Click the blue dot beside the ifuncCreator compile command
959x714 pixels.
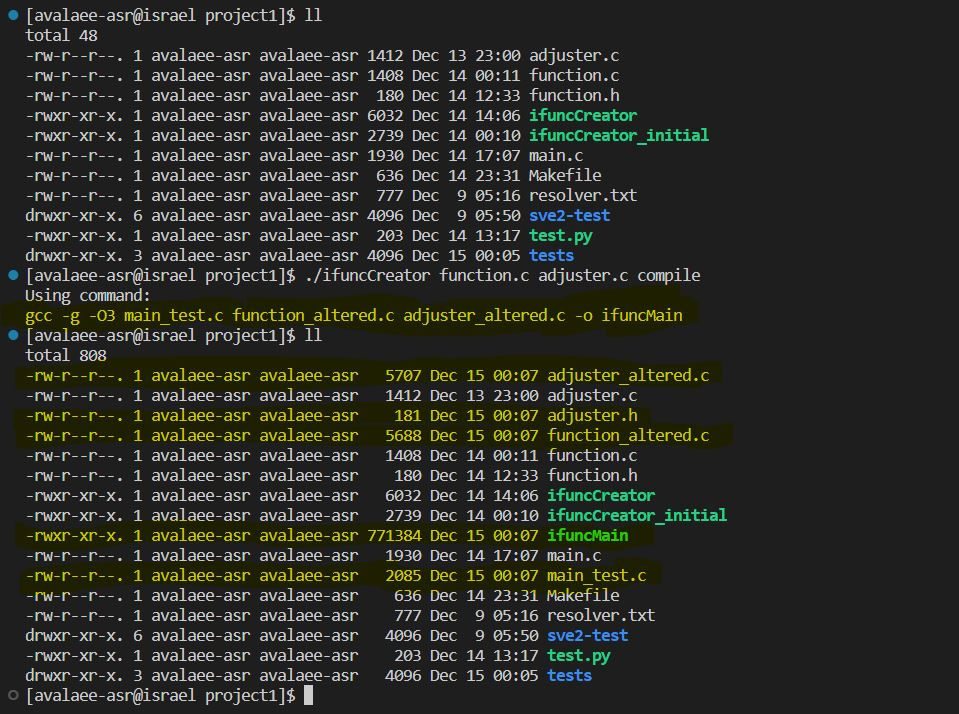coord(13,275)
